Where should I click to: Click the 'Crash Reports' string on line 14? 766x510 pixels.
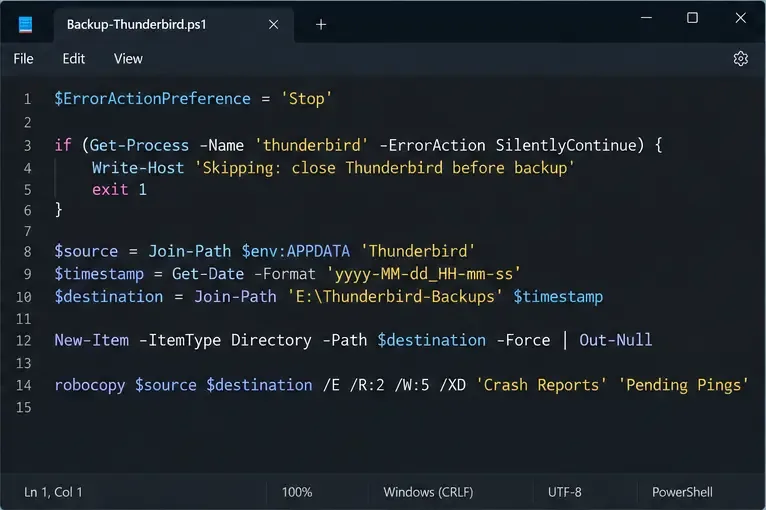click(x=542, y=385)
